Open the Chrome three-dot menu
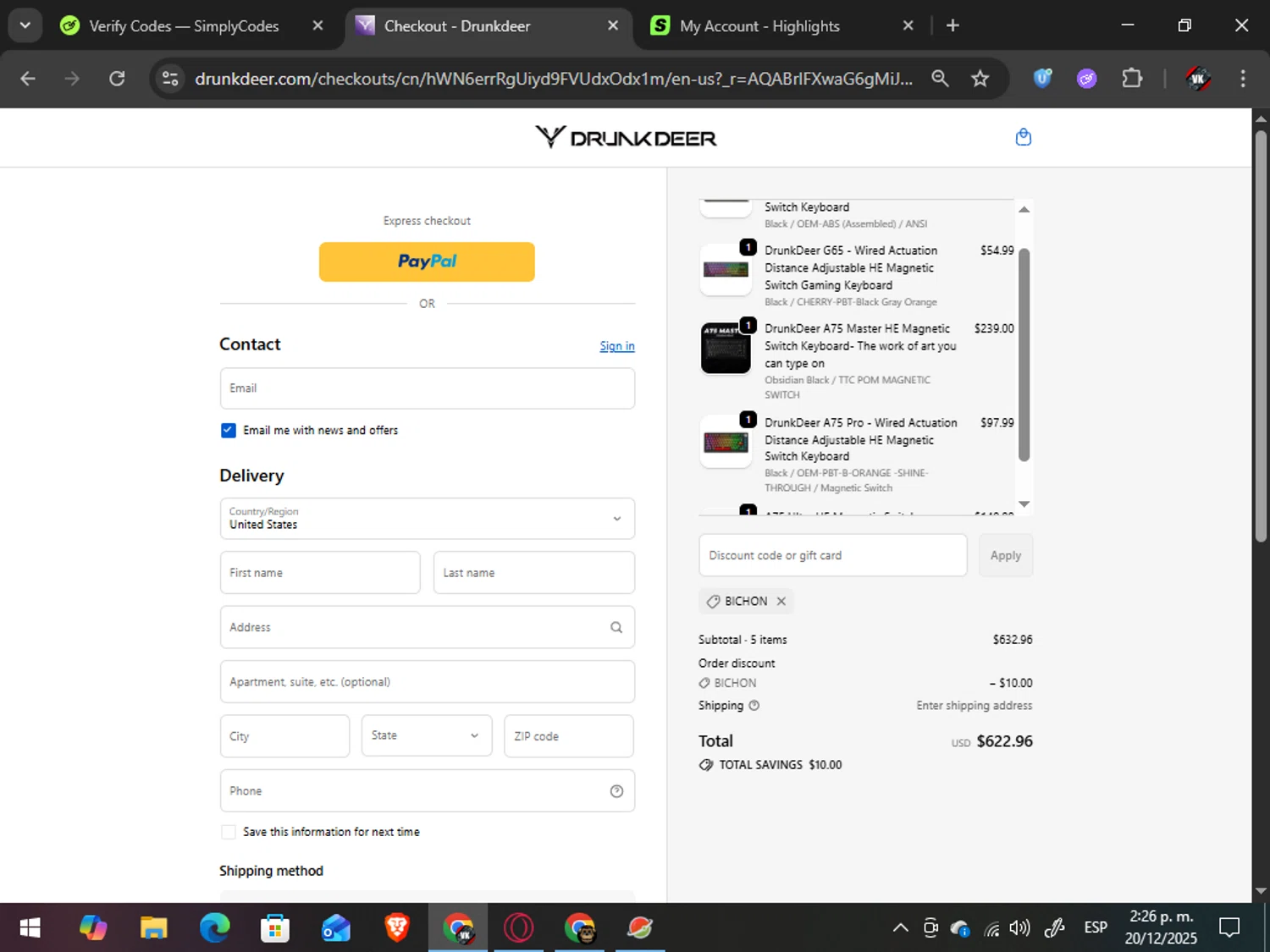 [1243, 79]
